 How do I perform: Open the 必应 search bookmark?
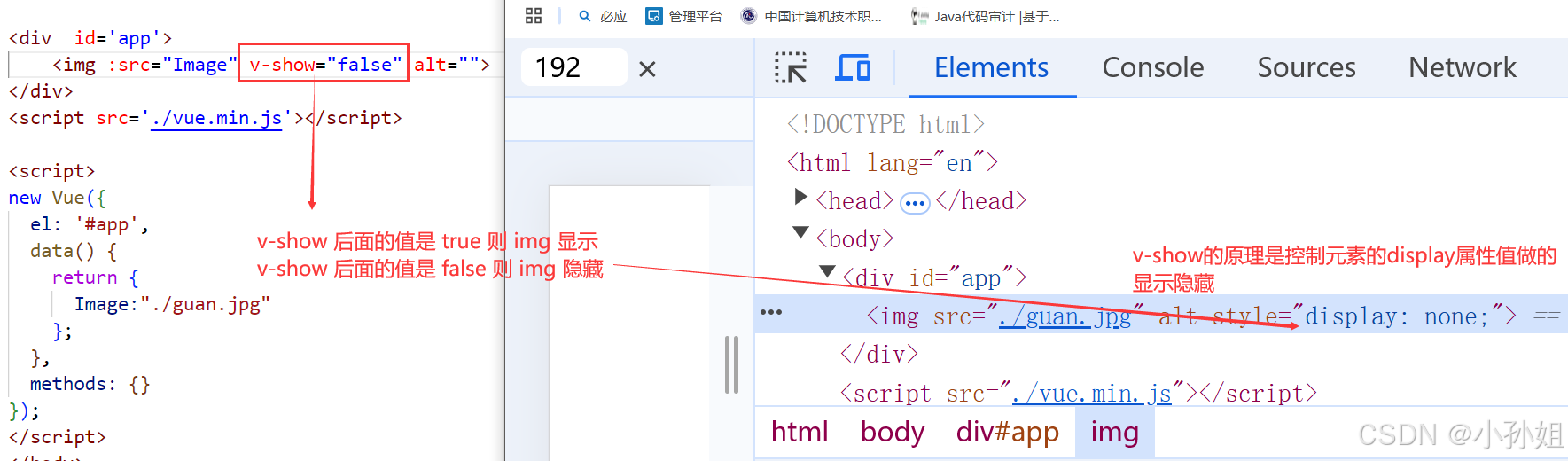(x=603, y=16)
